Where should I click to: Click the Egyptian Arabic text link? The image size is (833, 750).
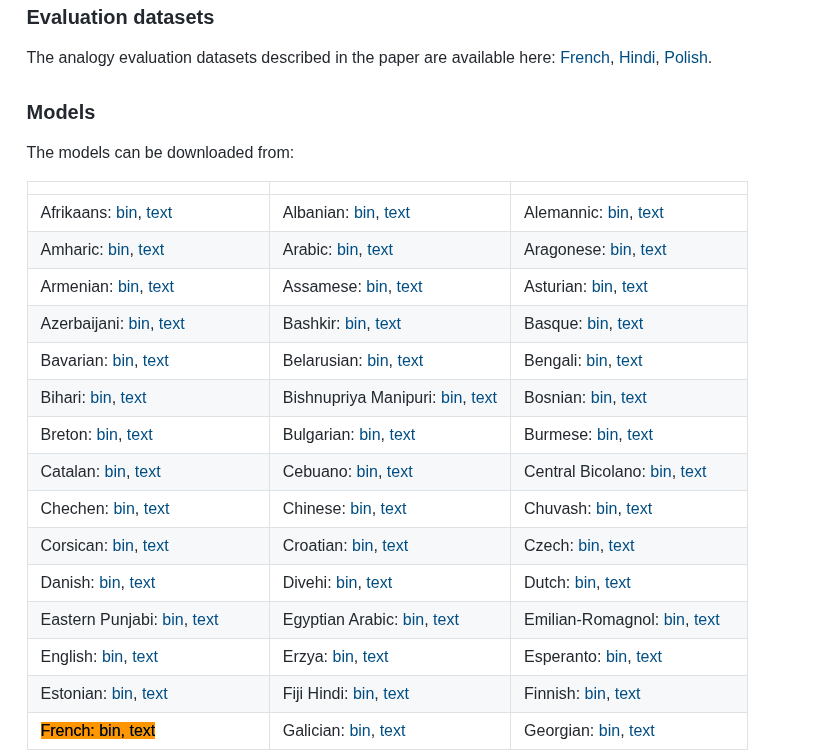[446, 620]
